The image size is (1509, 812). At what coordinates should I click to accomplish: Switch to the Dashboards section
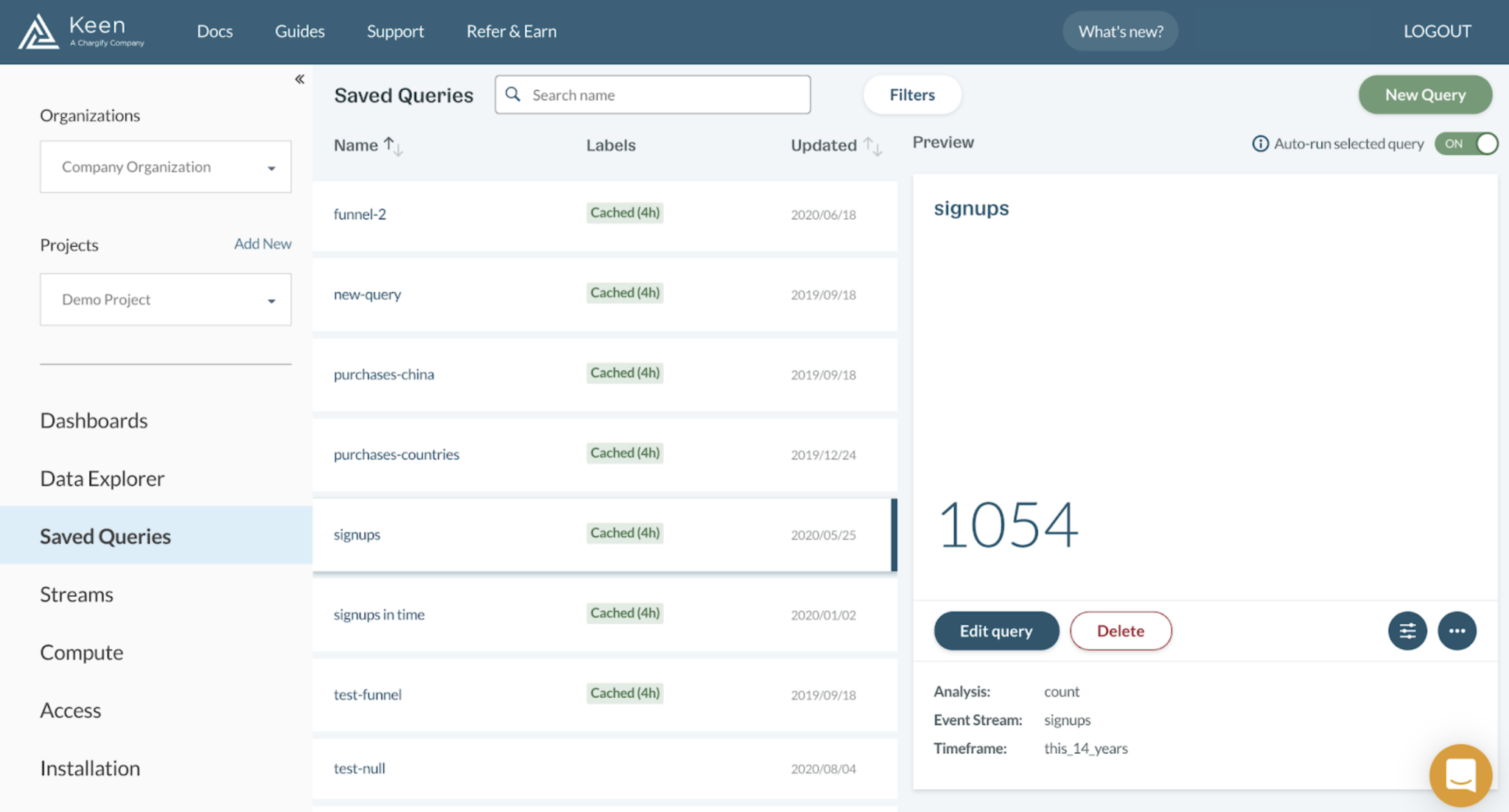(94, 420)
